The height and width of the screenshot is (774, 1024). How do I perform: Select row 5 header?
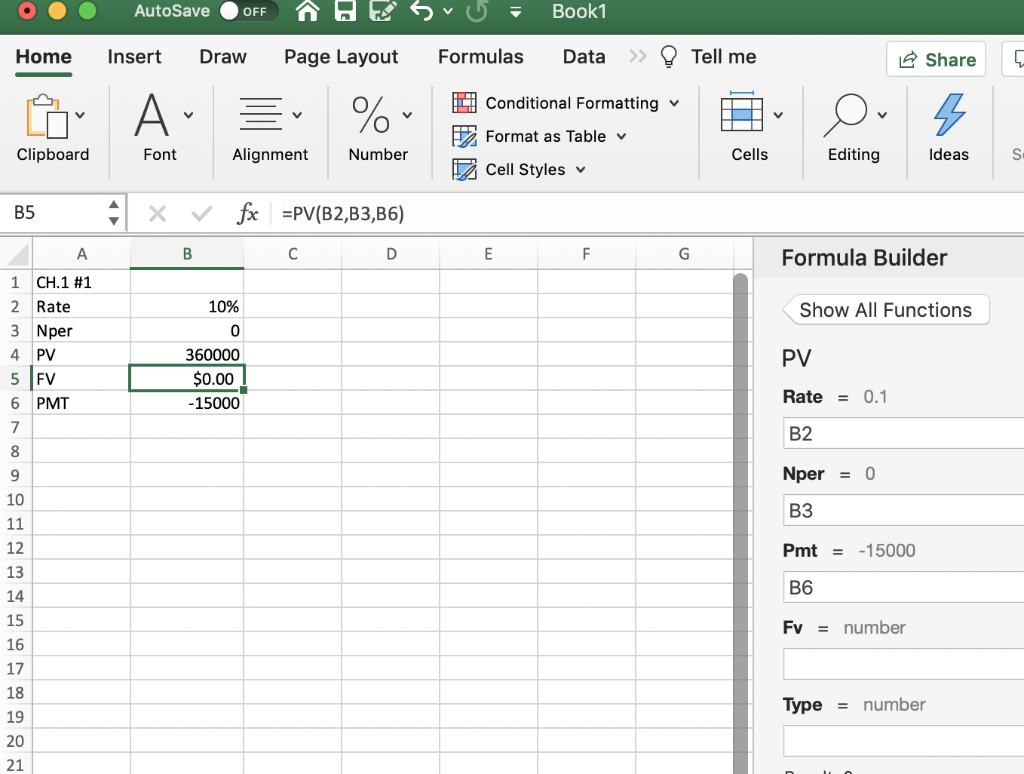tap(15, 379)
